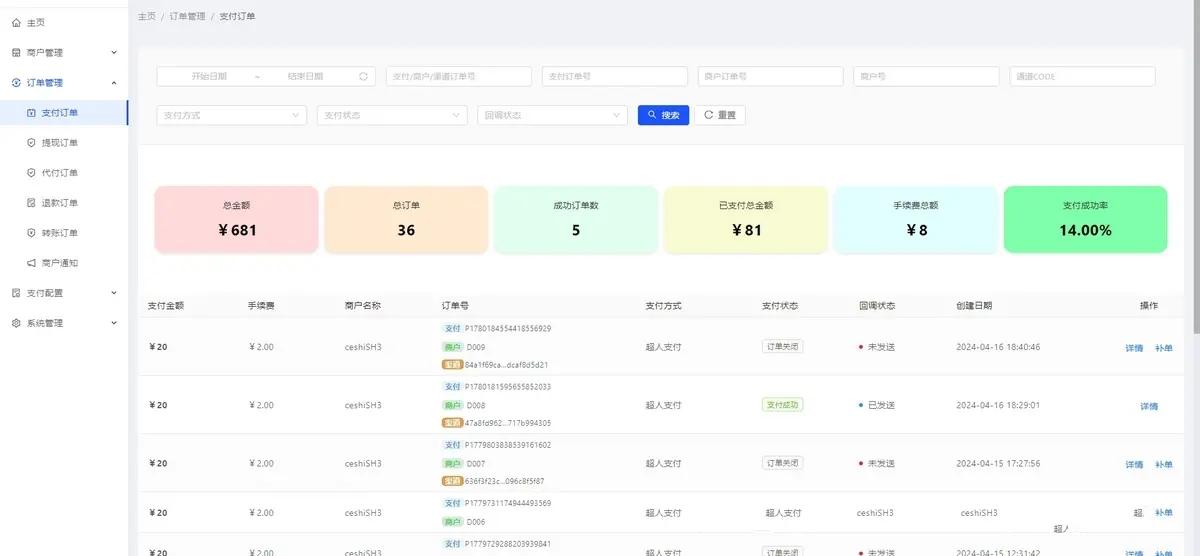Click the pink 总金额 ¥681 card
The width and height of the screenshot is (1200, 556).
[x=236, y=219]
